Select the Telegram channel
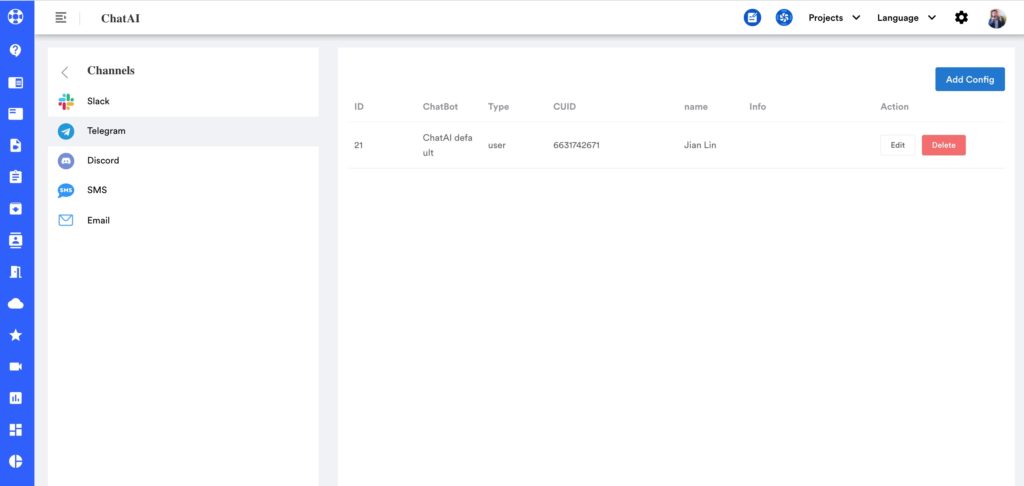Image resolution: width=1024 pixels, height=486 pixels. (183, 131)
